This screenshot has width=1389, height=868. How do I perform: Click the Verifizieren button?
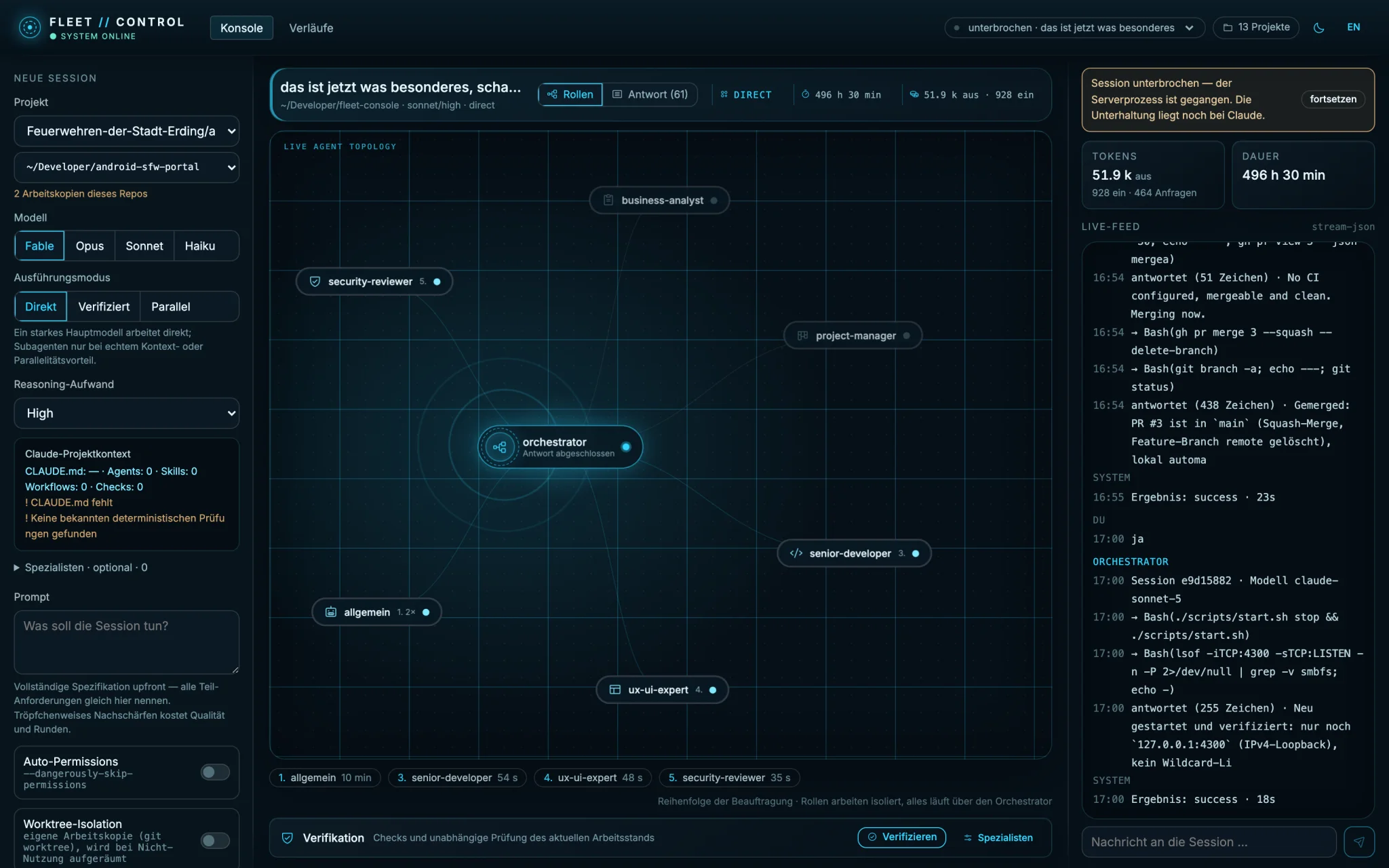click(902, 837)
